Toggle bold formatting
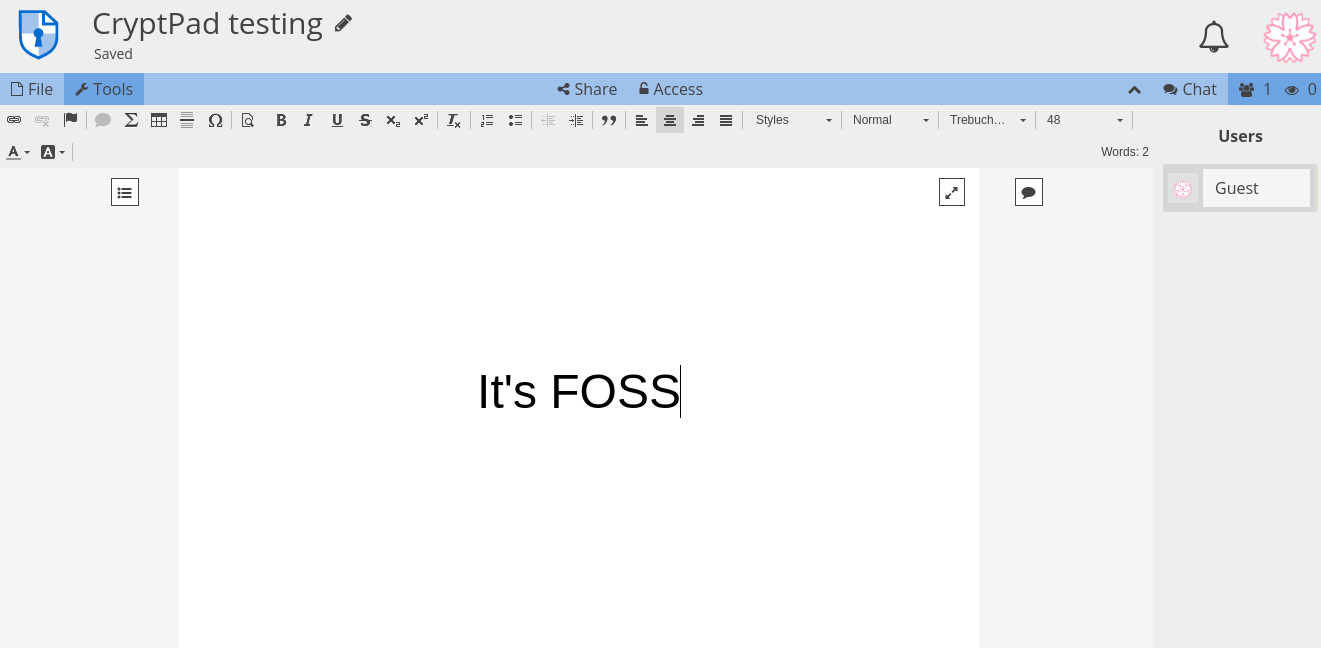Viewport: 1321px width, 648px height. 281,120
